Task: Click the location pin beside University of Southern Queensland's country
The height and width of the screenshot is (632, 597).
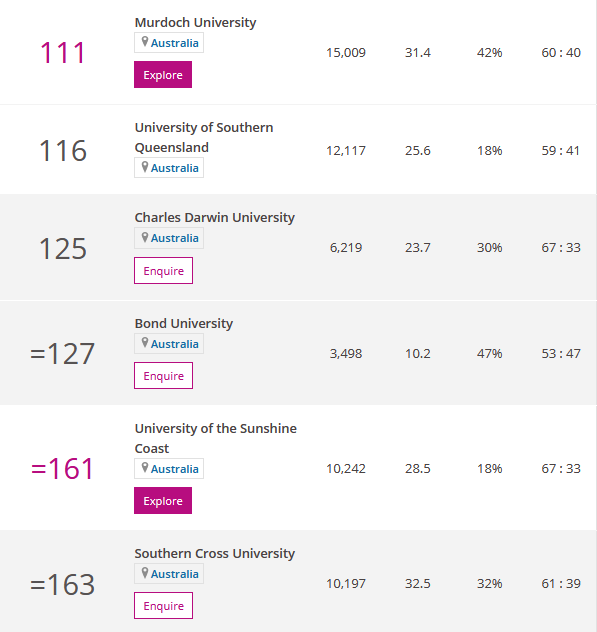Action: tap(145, 166)
